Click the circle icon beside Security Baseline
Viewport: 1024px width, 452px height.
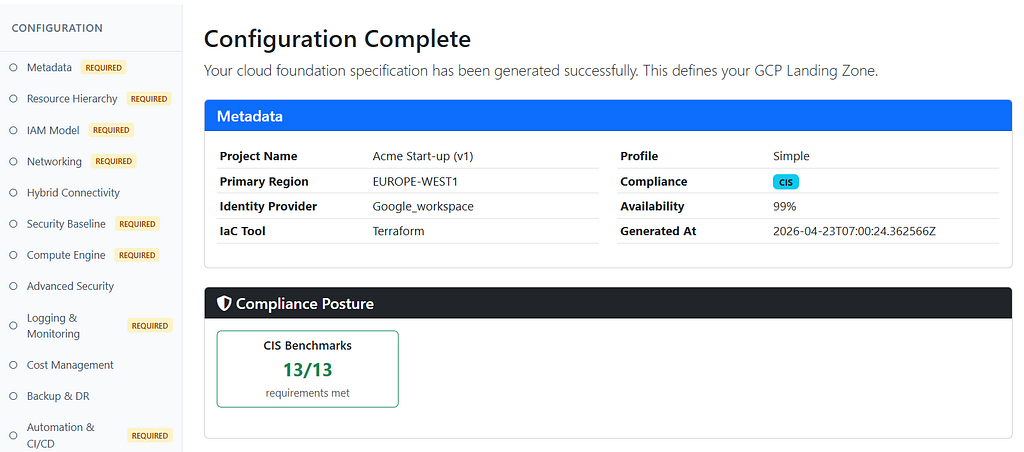13,224
